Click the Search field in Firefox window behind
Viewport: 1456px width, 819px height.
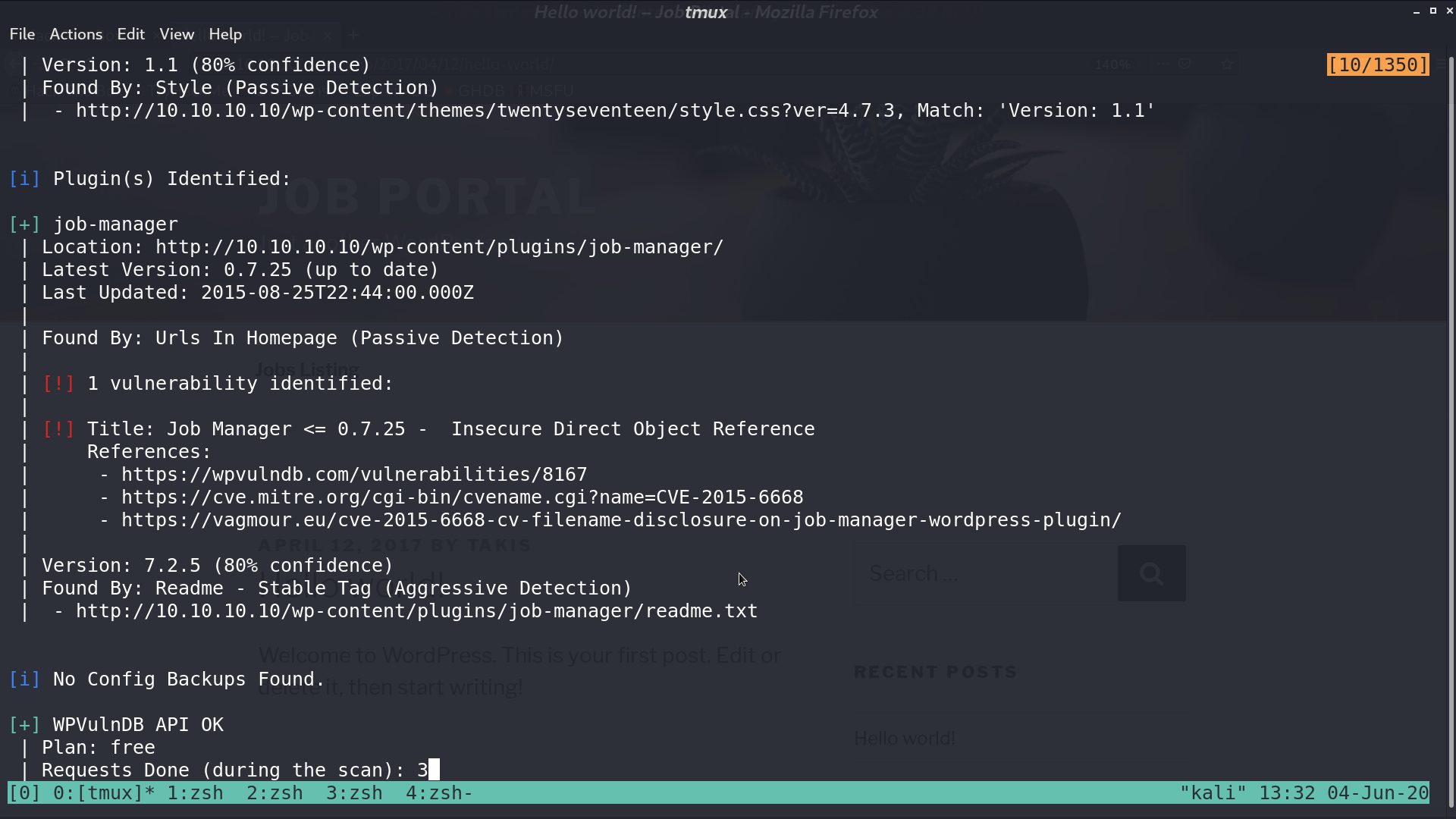pos(985,573)
